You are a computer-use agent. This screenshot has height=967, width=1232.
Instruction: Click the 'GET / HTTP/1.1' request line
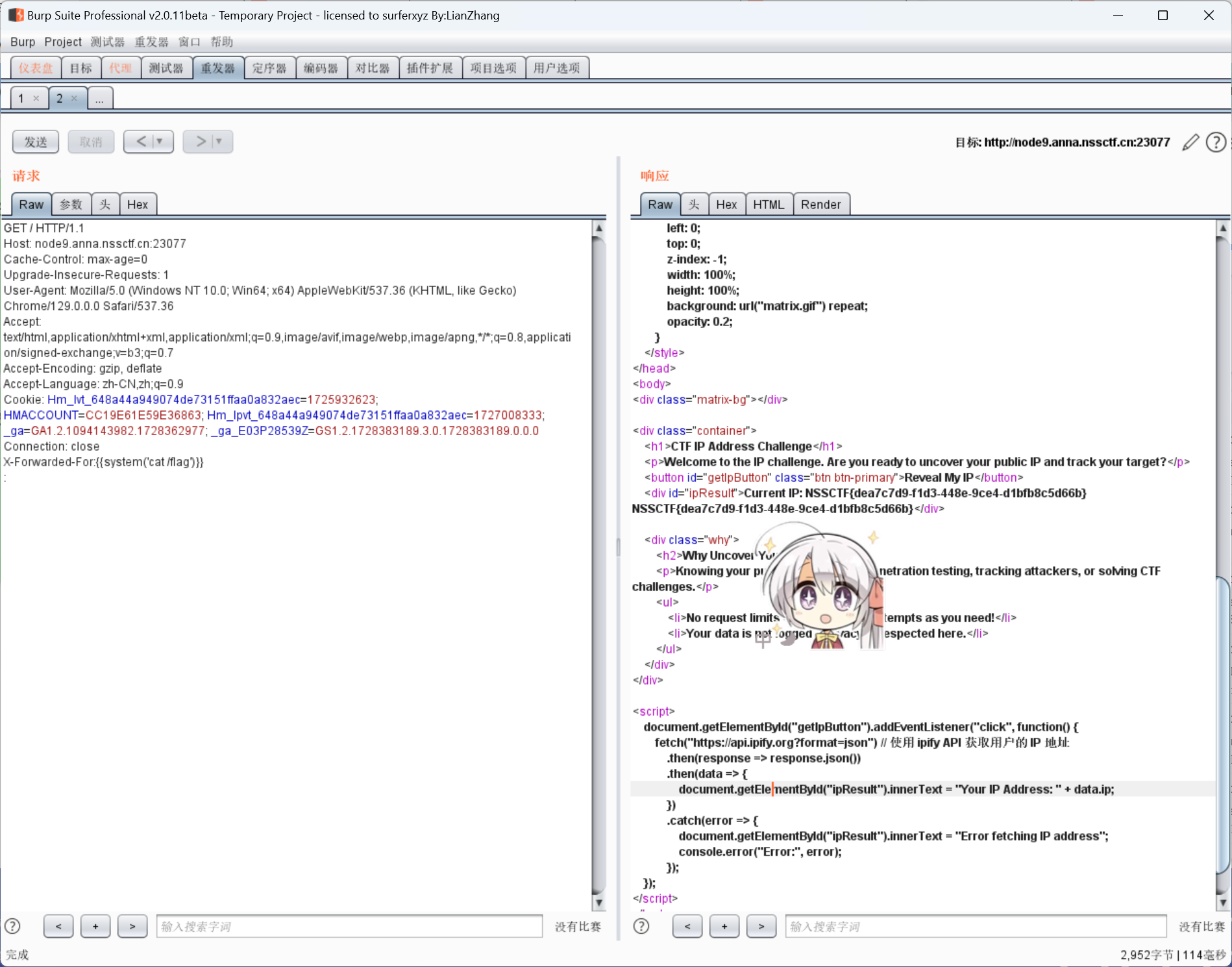tap(44, 228)
